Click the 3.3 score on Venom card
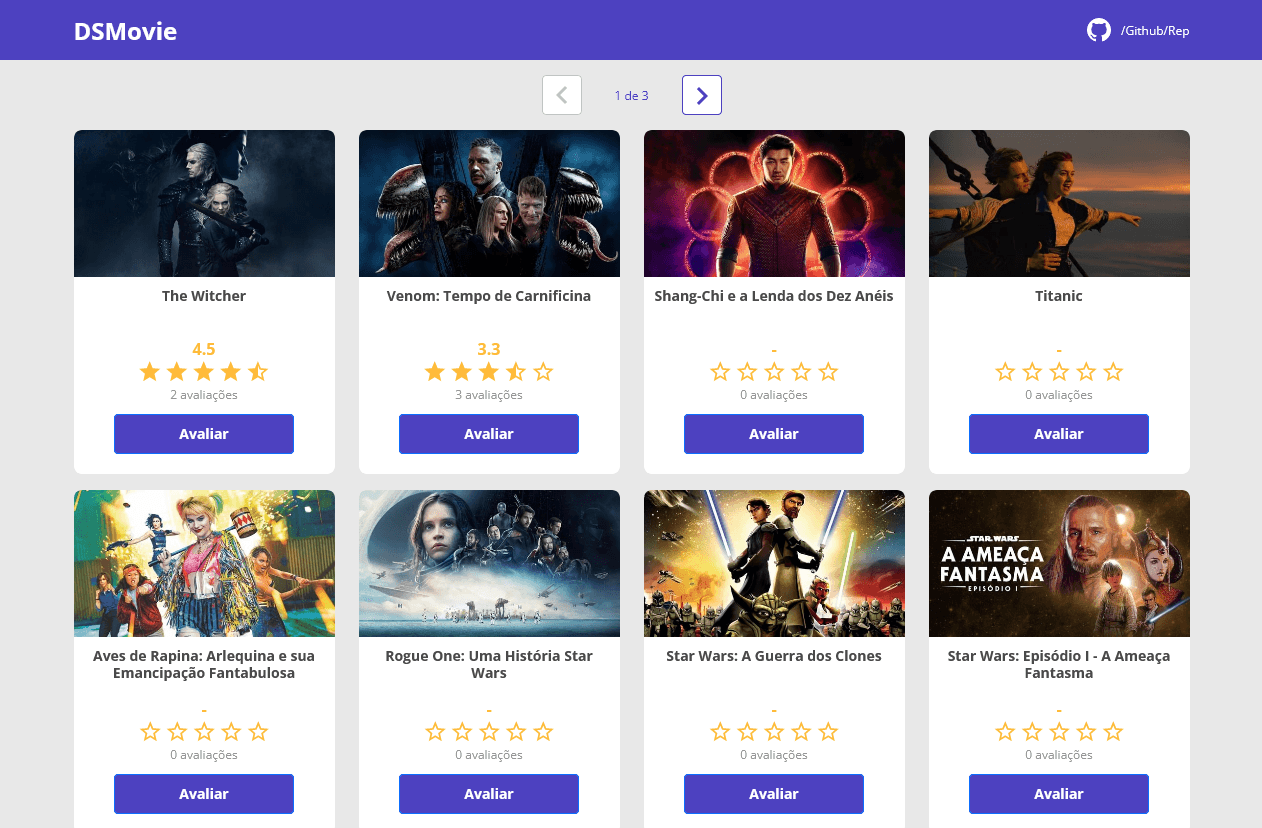 [x=489, y=349]
